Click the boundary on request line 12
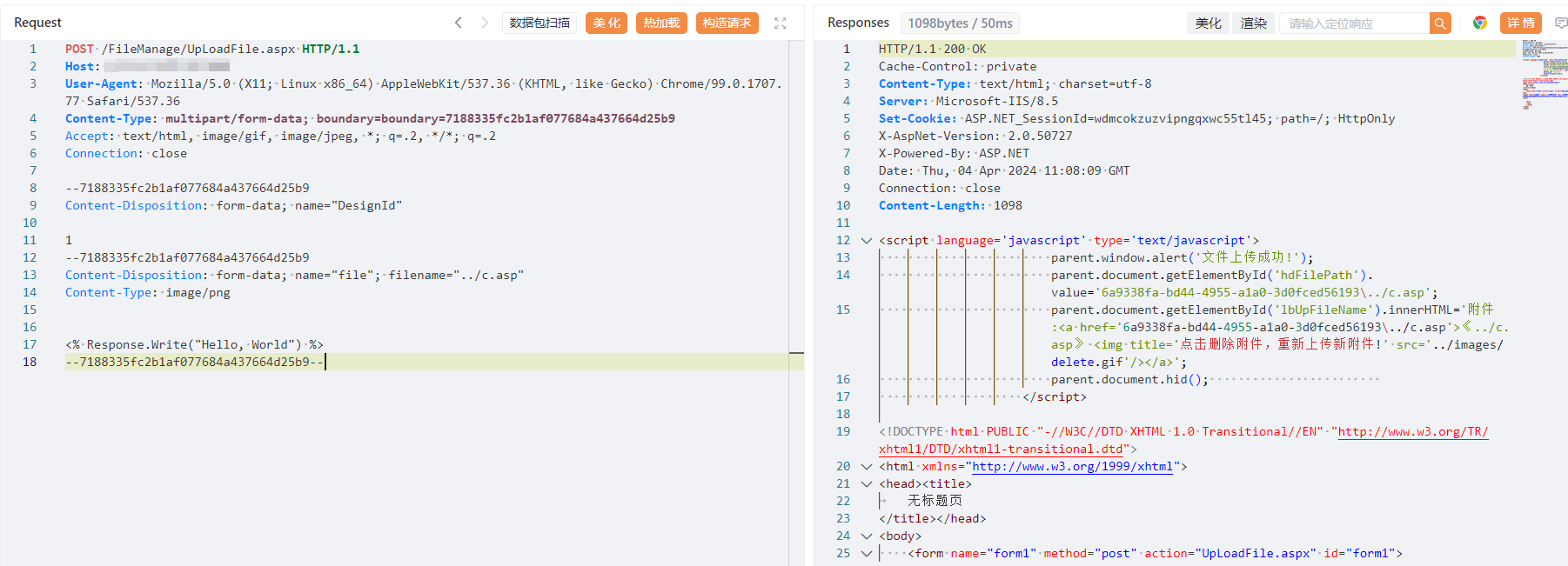Viewport: 1568px width, 566px height. pyautogui.click(x=187, y=258)
